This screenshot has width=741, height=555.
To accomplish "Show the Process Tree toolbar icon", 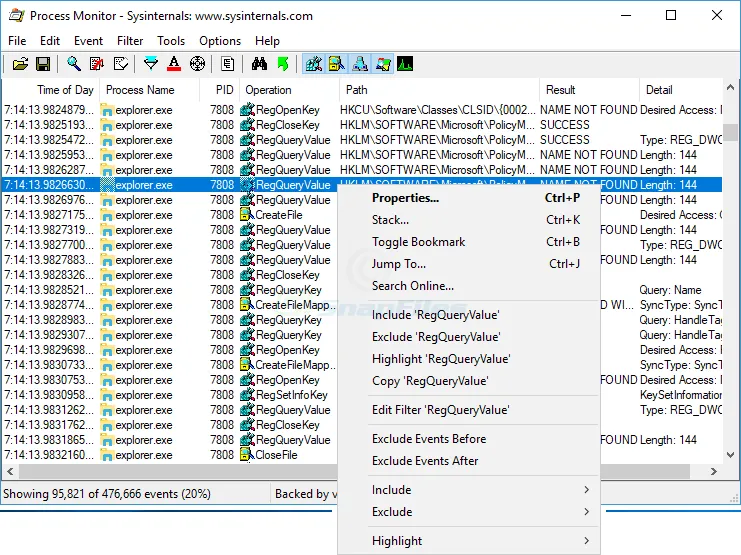I will click(227, 64).
